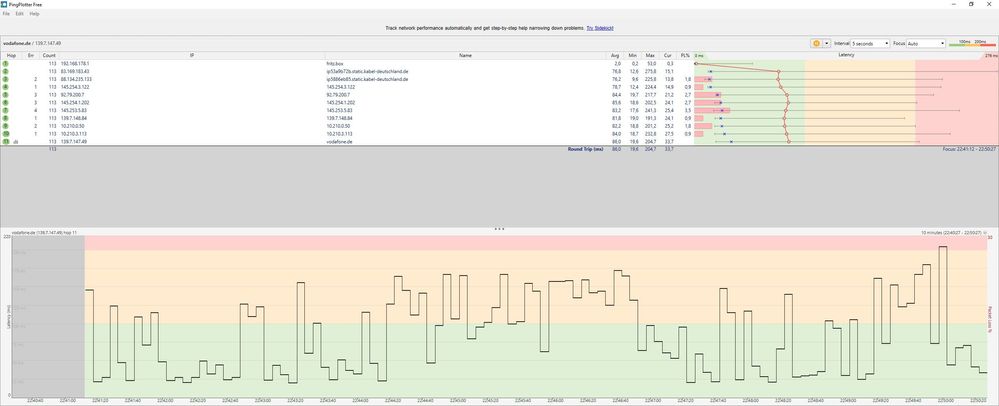
Task: Select hop 7 green circle icon
Action: [5, 110]
